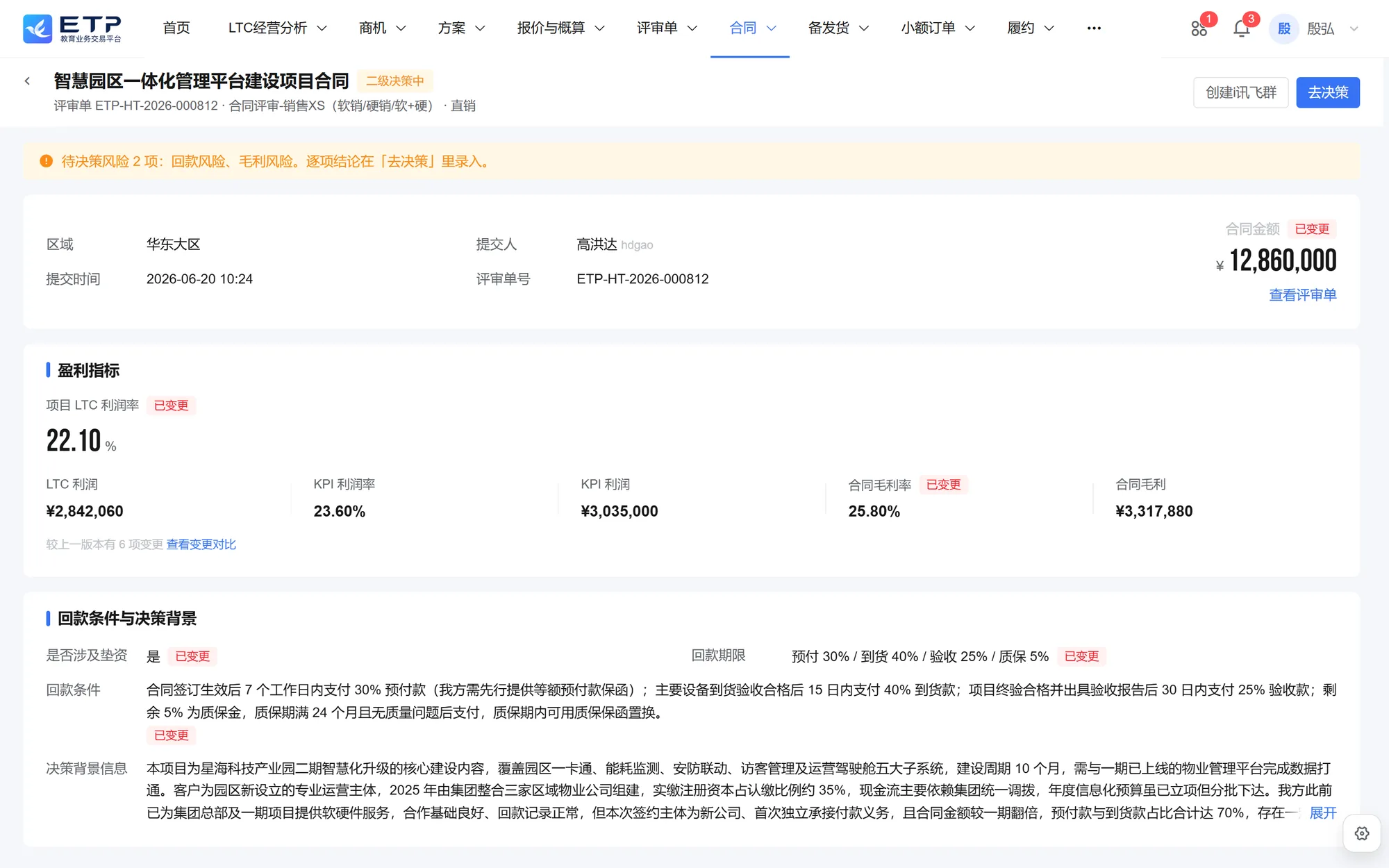The width and height of the screenshot is (1389, 868).
Task: Click 已变更 tag beside 回款期限 value
Action: pyautogui.click(x=1081, y=656)
